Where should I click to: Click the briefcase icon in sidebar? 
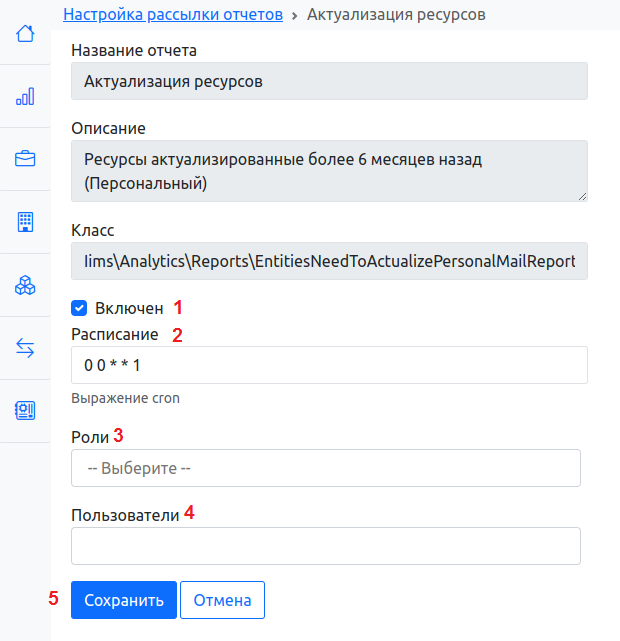(x=25, y=159)
